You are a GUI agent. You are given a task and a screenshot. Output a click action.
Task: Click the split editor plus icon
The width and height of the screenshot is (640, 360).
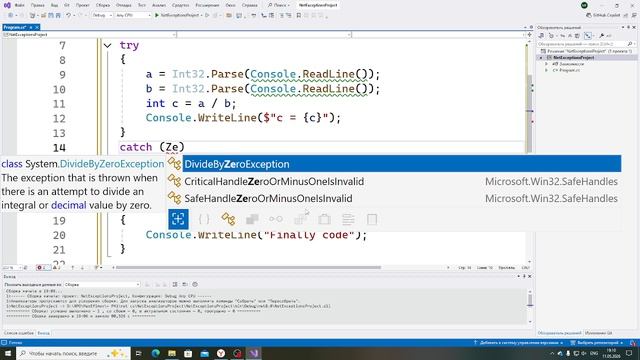click(529, 35)
